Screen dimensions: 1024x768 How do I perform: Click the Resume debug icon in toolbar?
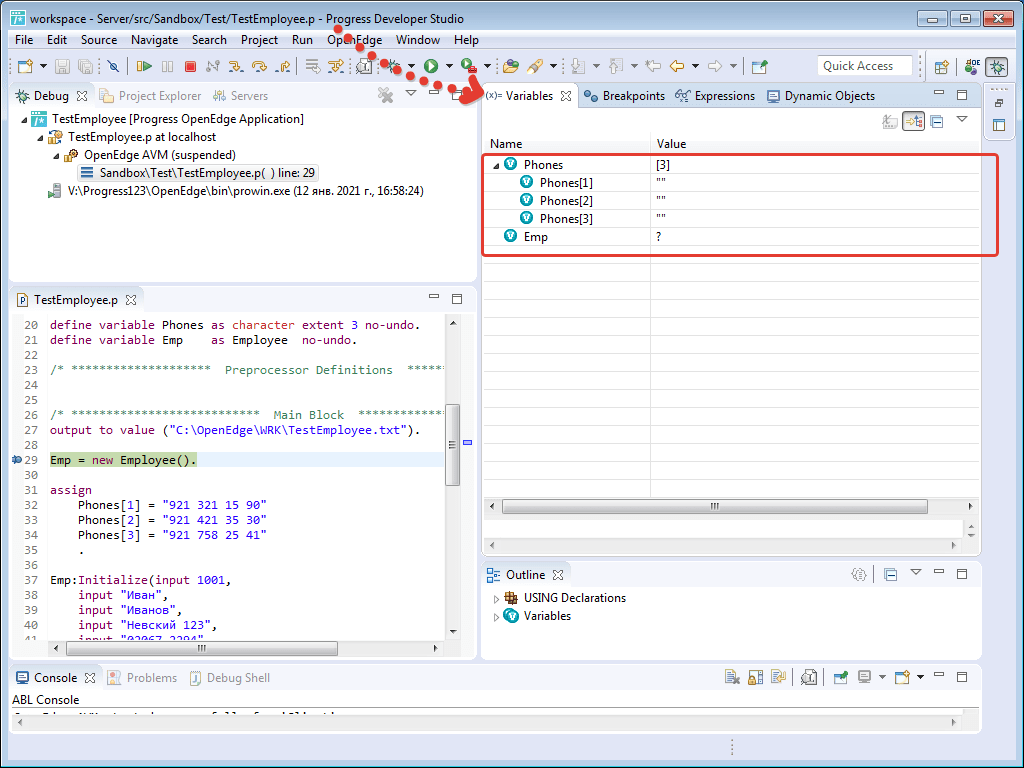tap(144, 66)
